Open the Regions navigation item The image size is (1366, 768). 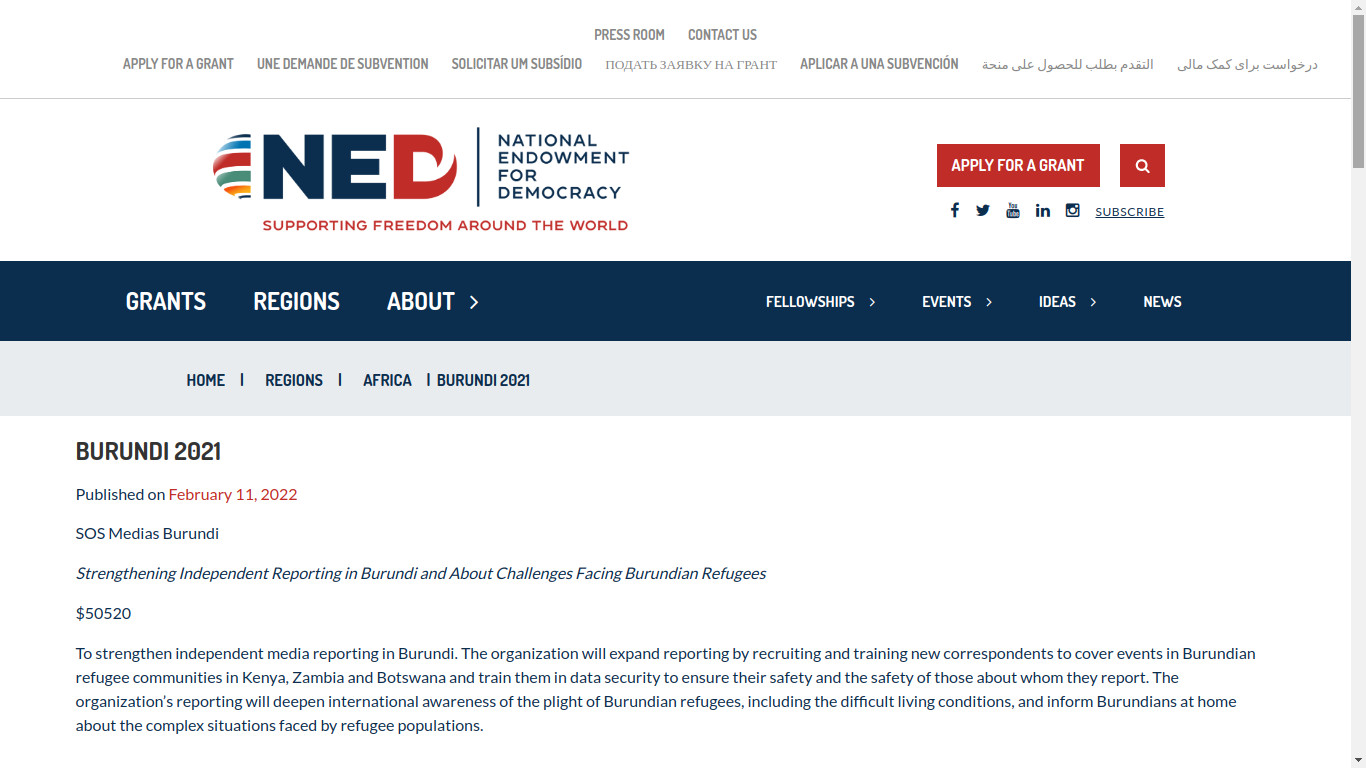coord(296,301)
